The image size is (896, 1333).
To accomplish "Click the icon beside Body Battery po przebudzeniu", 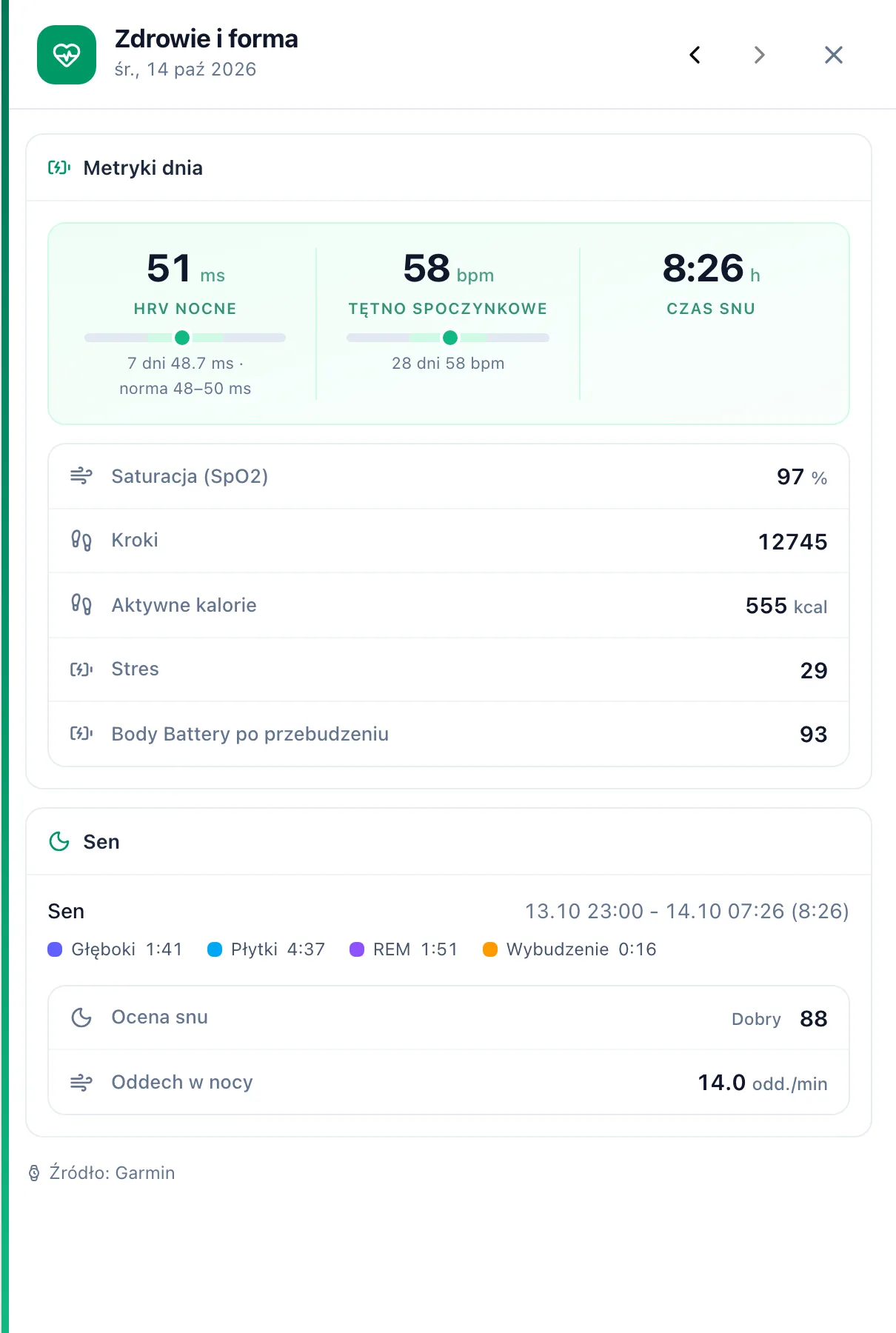I will click(81, 733).
